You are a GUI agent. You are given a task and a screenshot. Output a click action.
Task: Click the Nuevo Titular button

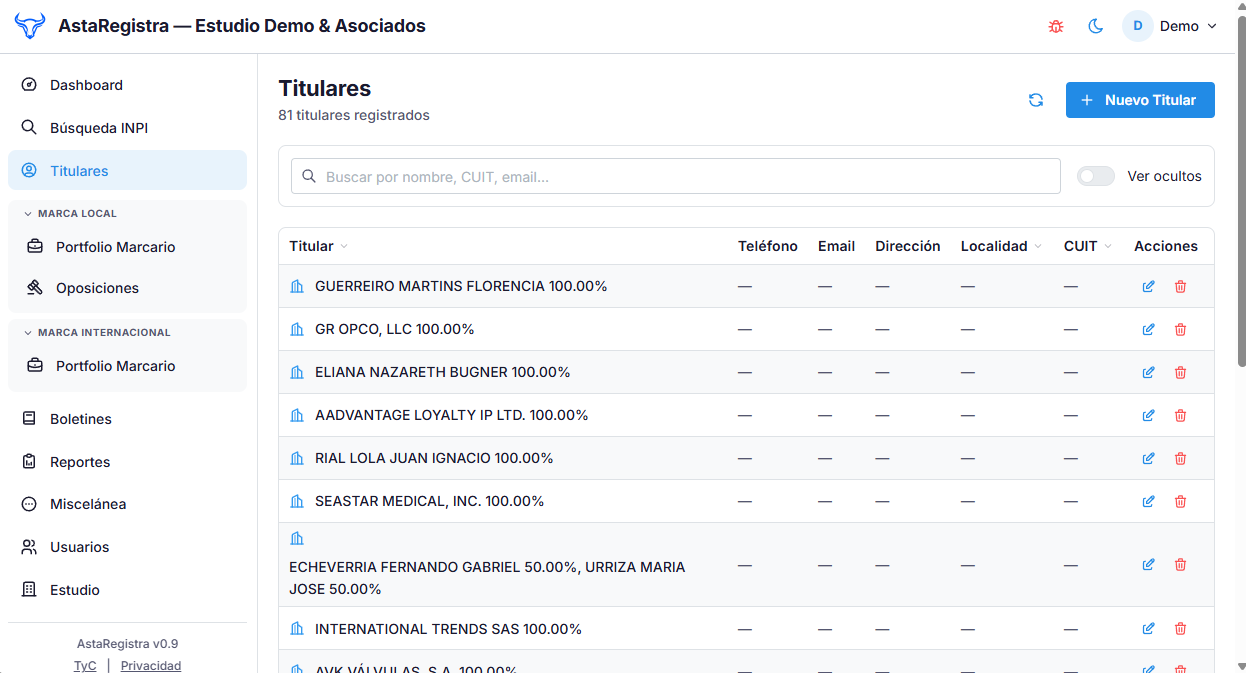click(1140, 100)
